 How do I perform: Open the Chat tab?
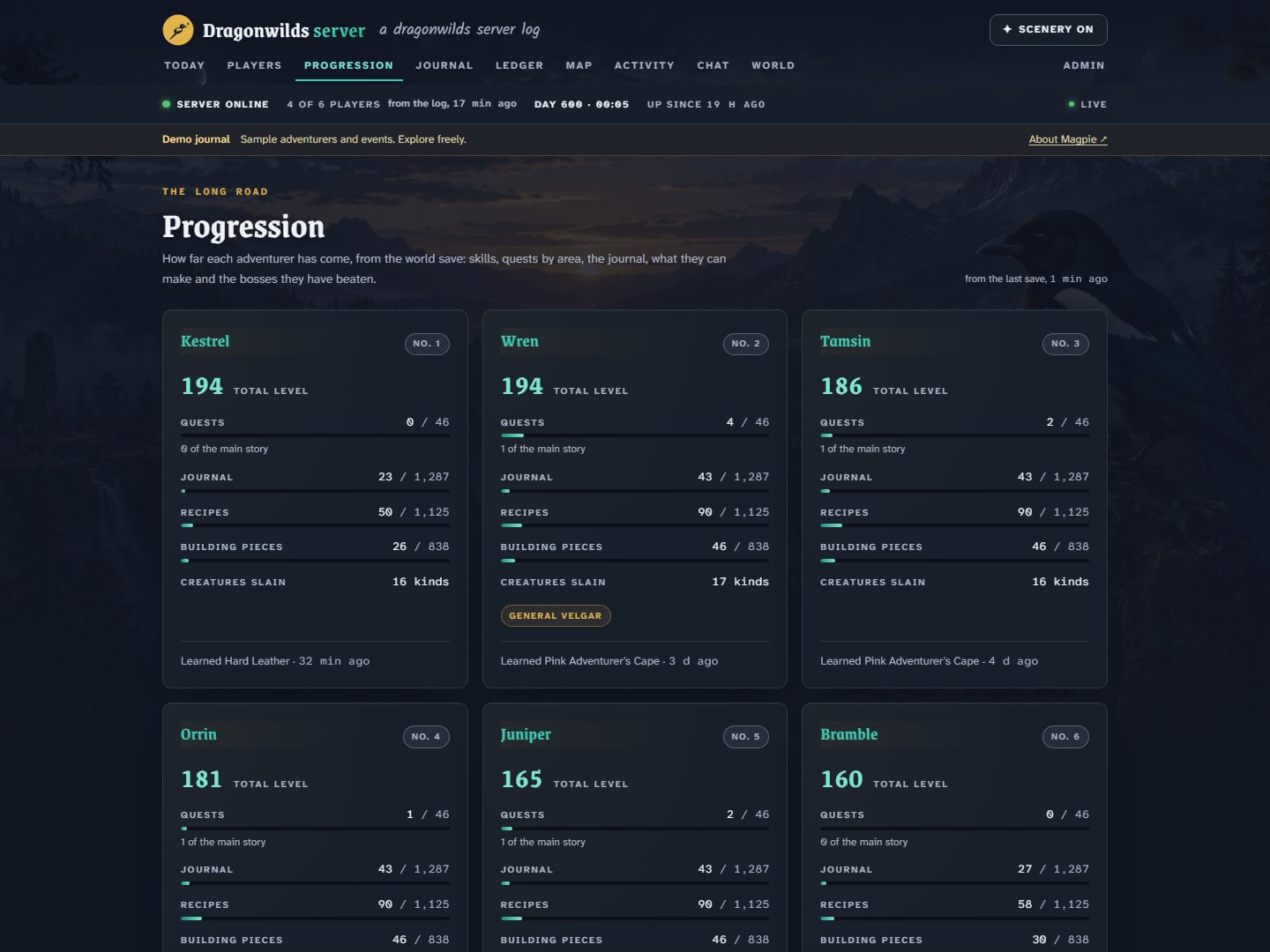[x=713, y=65]
